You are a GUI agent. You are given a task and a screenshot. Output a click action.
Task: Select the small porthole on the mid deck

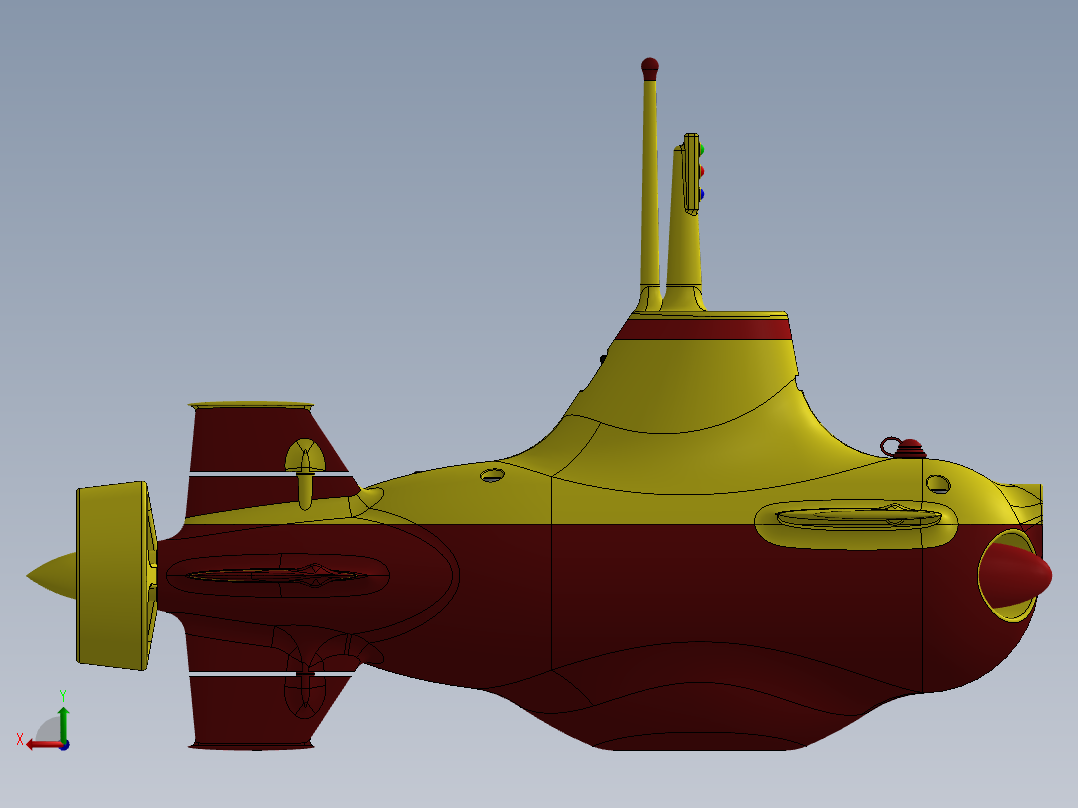tap(492, 475)
